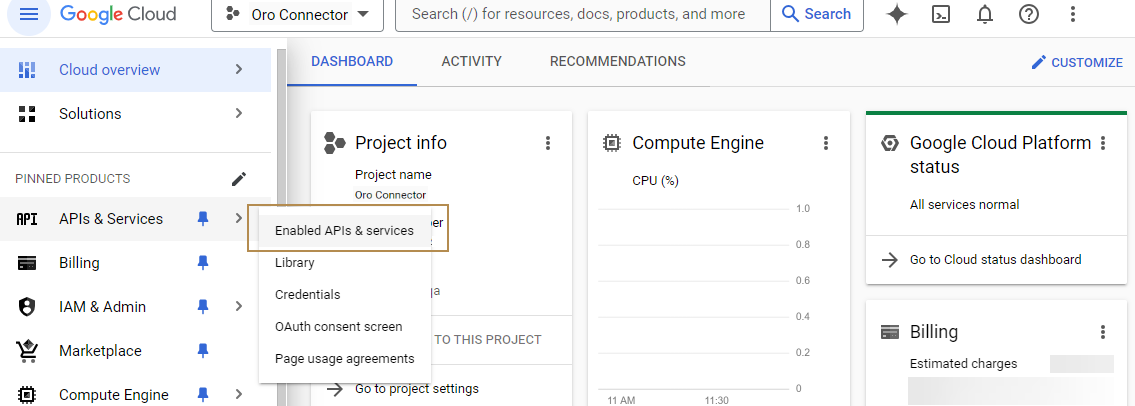Viewport: 1135px width, 406px height.
Task: Unpin Marketplace from pinned products
Action: pos(203,351)
